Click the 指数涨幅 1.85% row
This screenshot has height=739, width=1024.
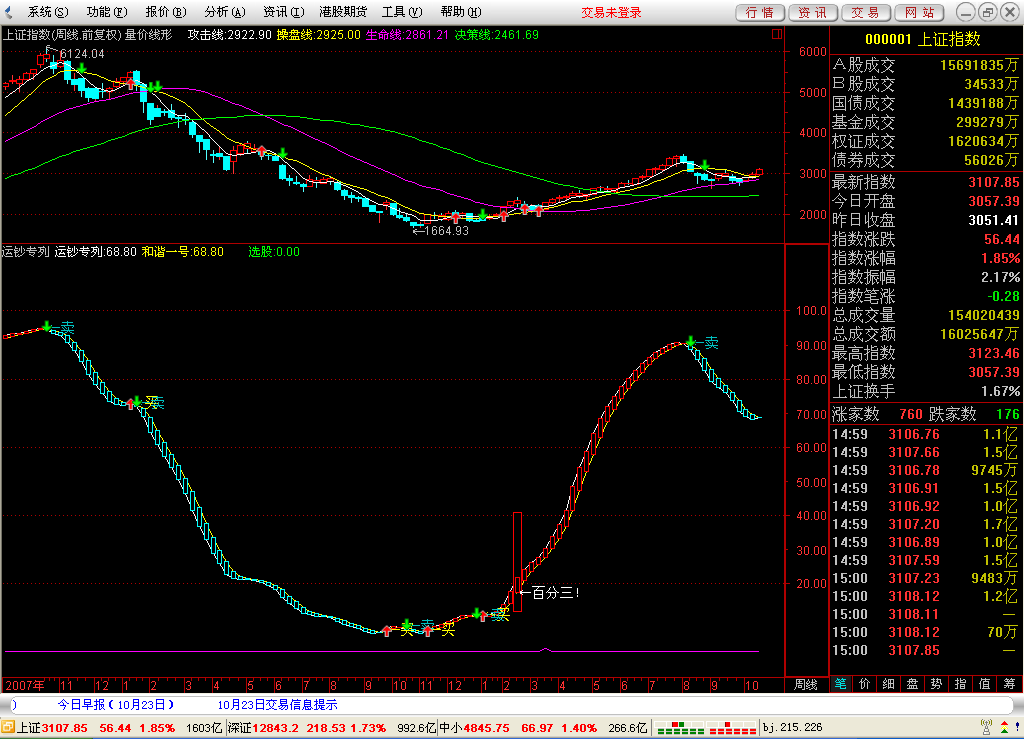925,258
